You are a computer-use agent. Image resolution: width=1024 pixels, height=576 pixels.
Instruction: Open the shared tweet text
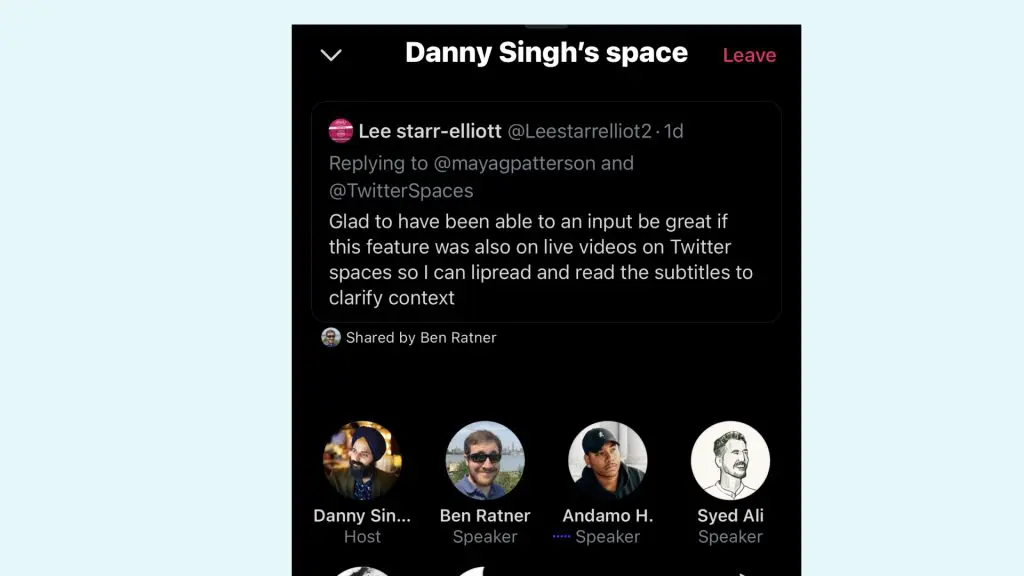point(540,259)
